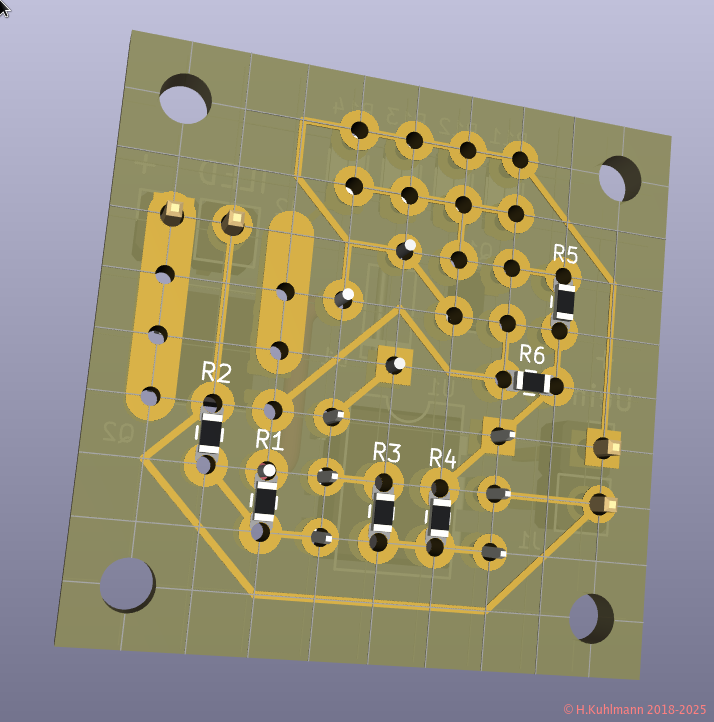The height and width of the screenshot is (722, 714).
Task: Select the R5 resistor body
Action: click(564, 301)
